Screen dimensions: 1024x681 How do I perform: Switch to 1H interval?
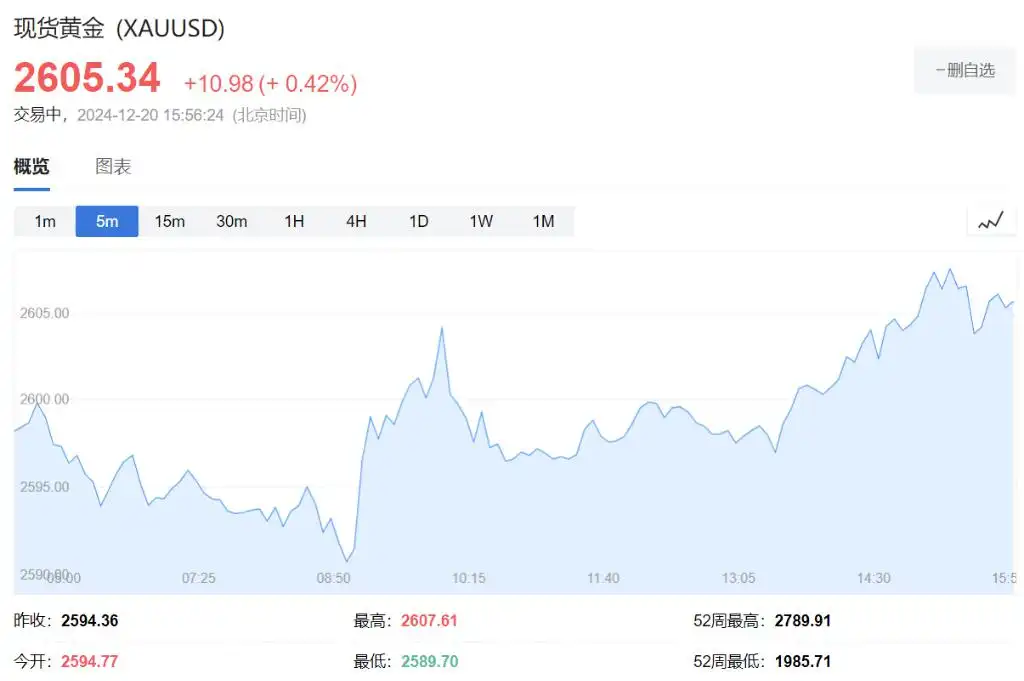pos(294,221)
